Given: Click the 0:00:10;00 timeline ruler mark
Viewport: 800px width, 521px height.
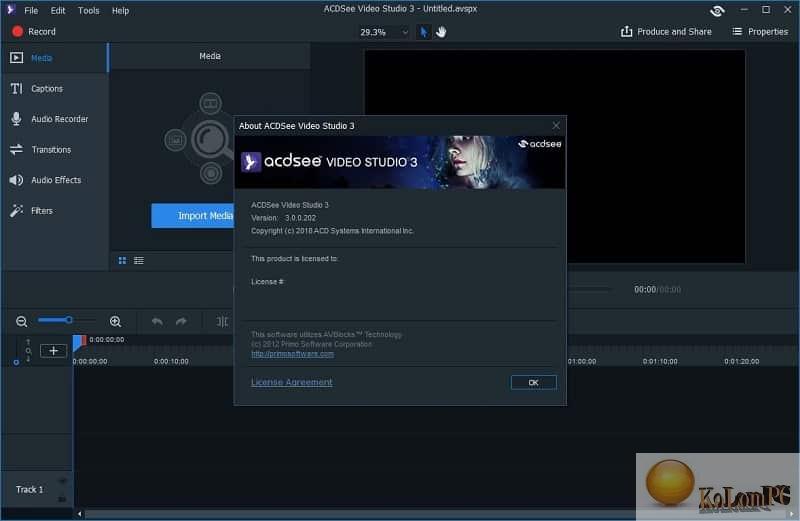Looking at the screenshot, I should click(171, 361).
